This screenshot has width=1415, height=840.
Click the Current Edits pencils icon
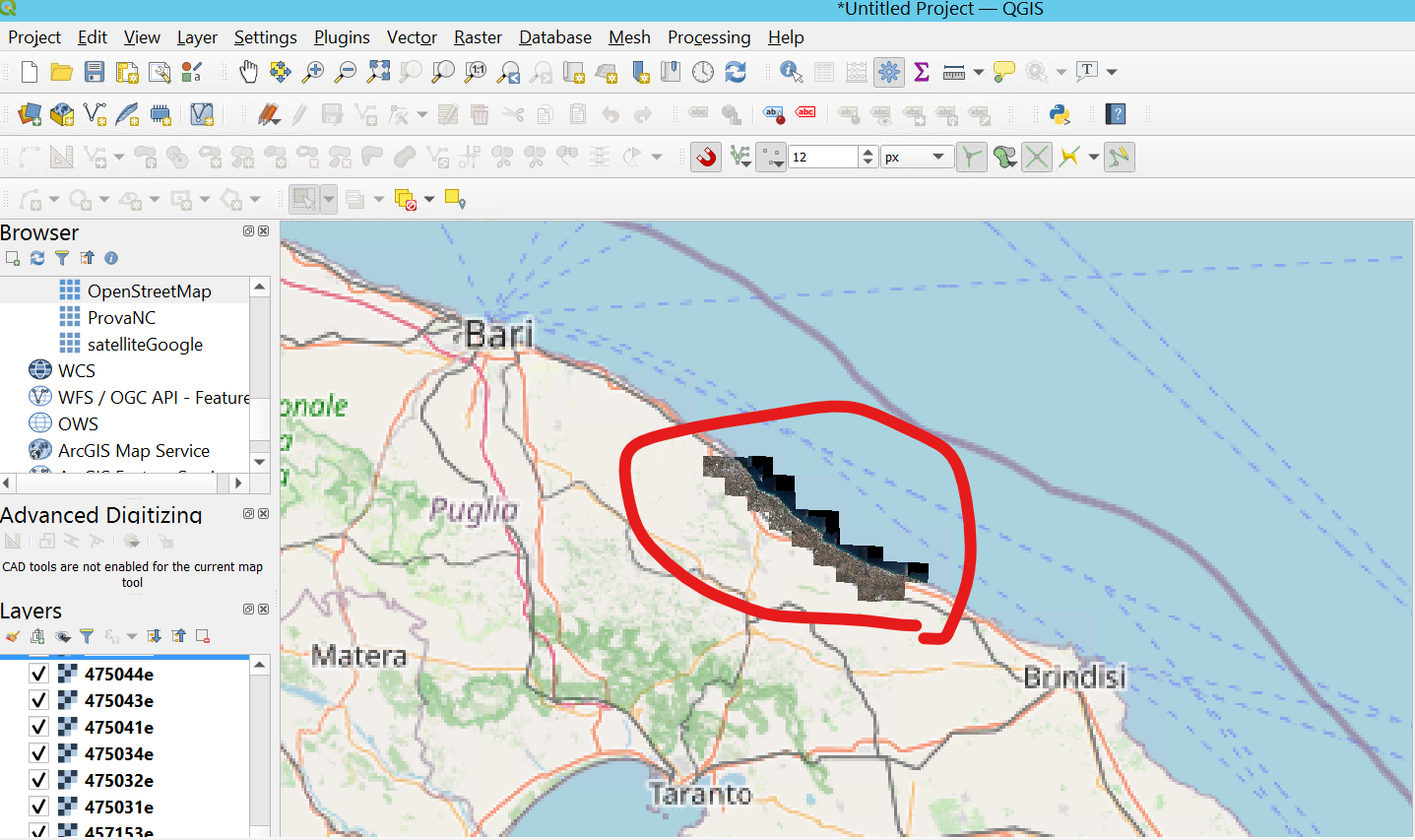pos(268,114)
